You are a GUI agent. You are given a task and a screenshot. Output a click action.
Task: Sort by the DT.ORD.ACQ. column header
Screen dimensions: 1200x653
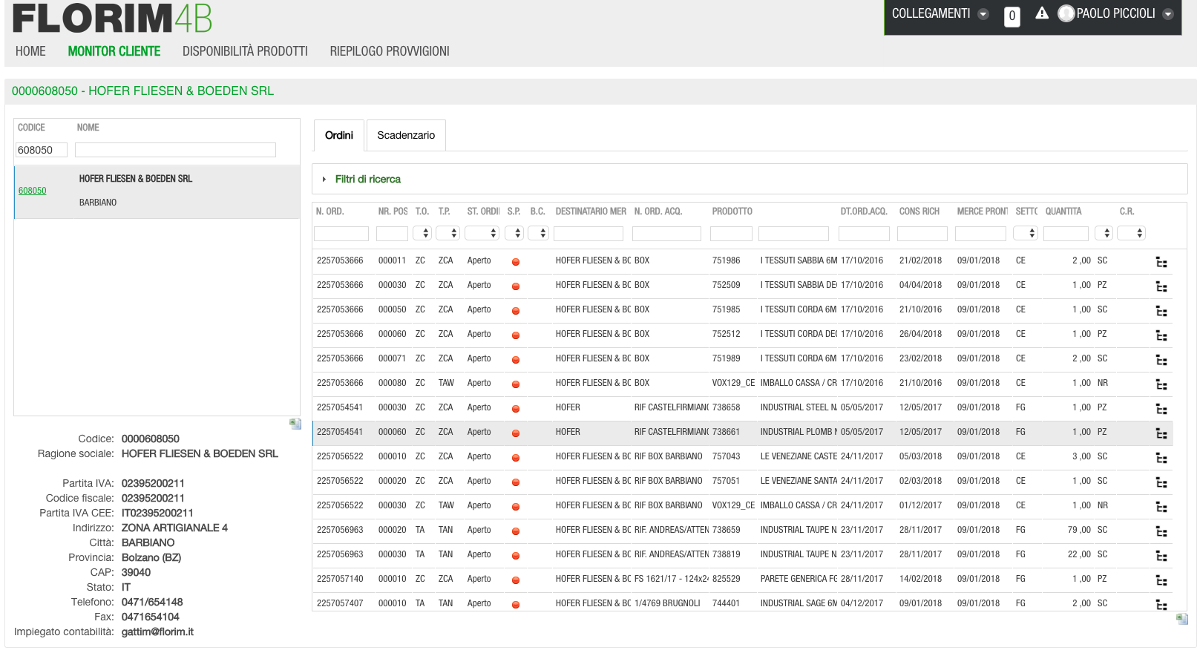pyautogui.click(x=864, y=211)
